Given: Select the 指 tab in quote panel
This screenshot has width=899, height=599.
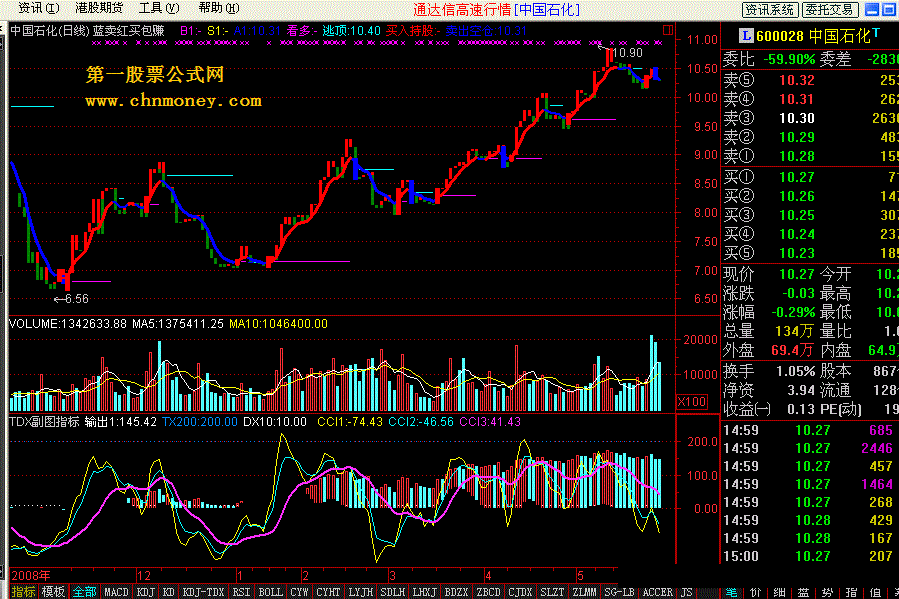Looking at the screenshot, I should 852,592.
